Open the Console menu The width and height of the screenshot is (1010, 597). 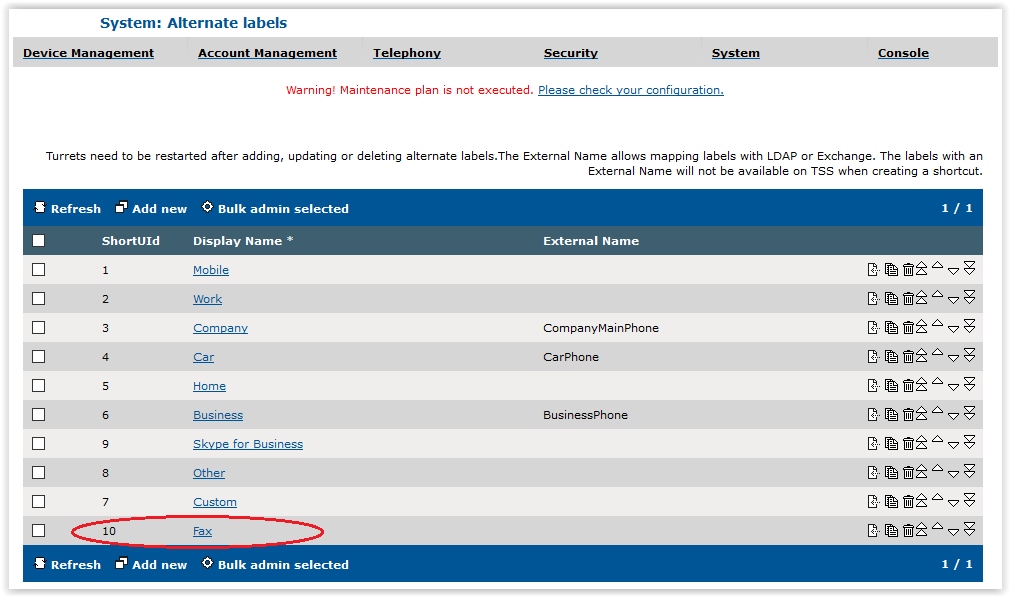click(903, 53)
